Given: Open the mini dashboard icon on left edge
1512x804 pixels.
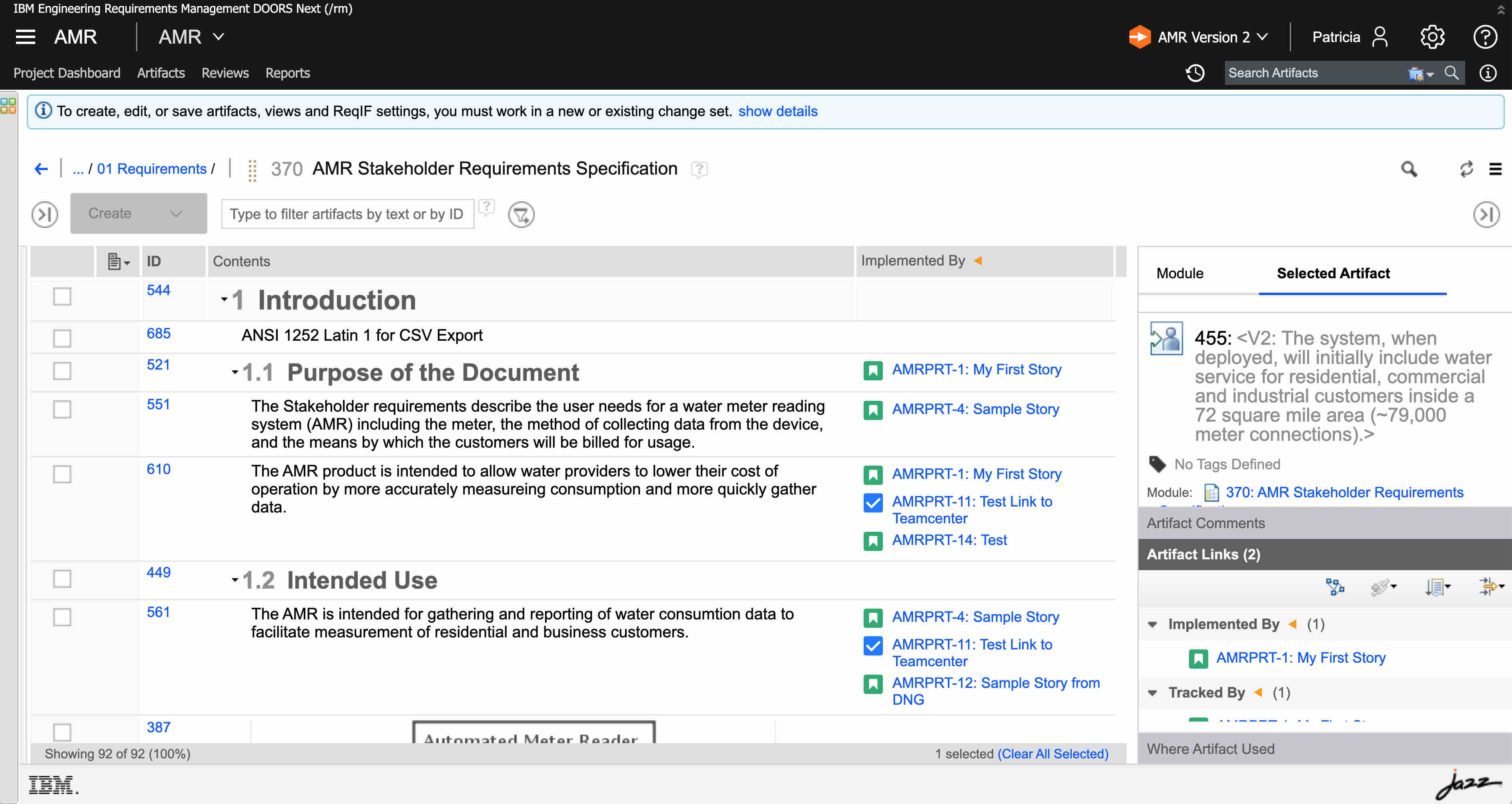Looking at the screenshot, I should click(8, 106).
